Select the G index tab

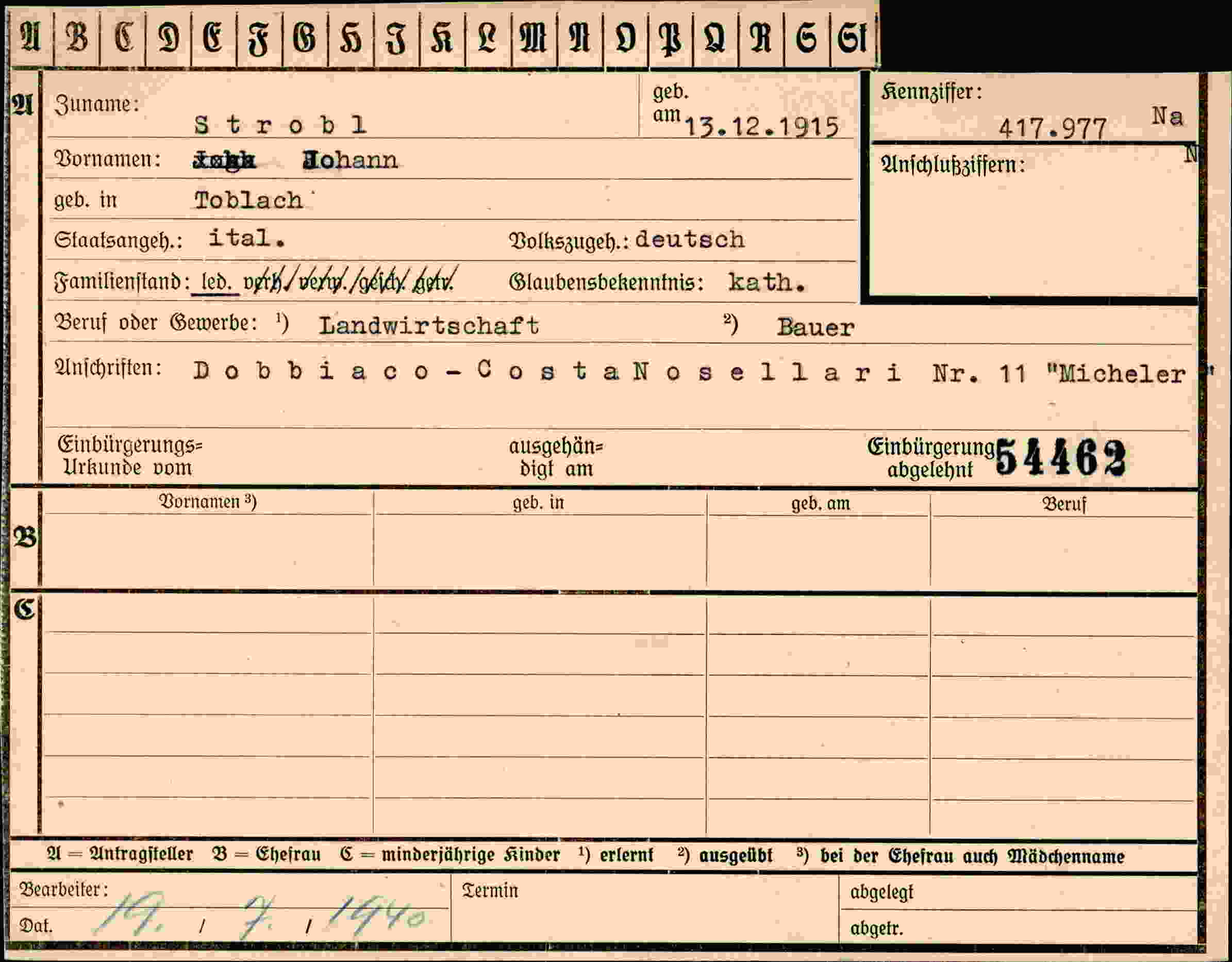[x=305, y=38]
